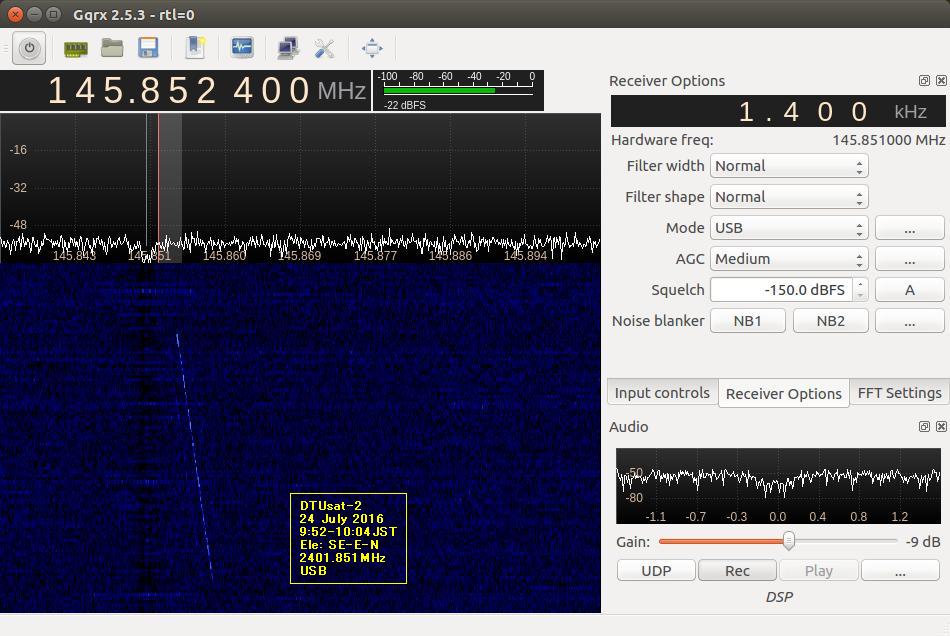Click the audio spectrum plot
The image size is (950, 636).
(x=778, y=486)
